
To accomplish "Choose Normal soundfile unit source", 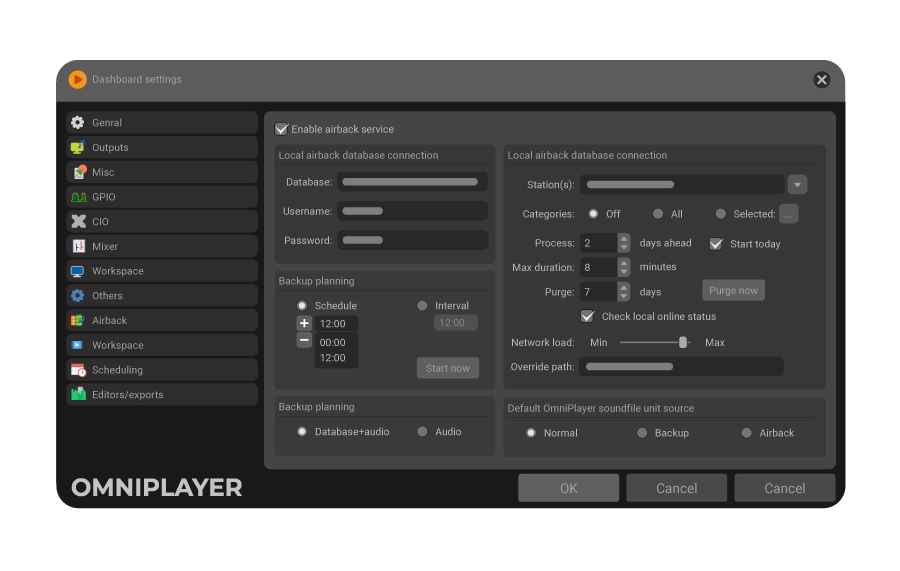I will [531, 433].
